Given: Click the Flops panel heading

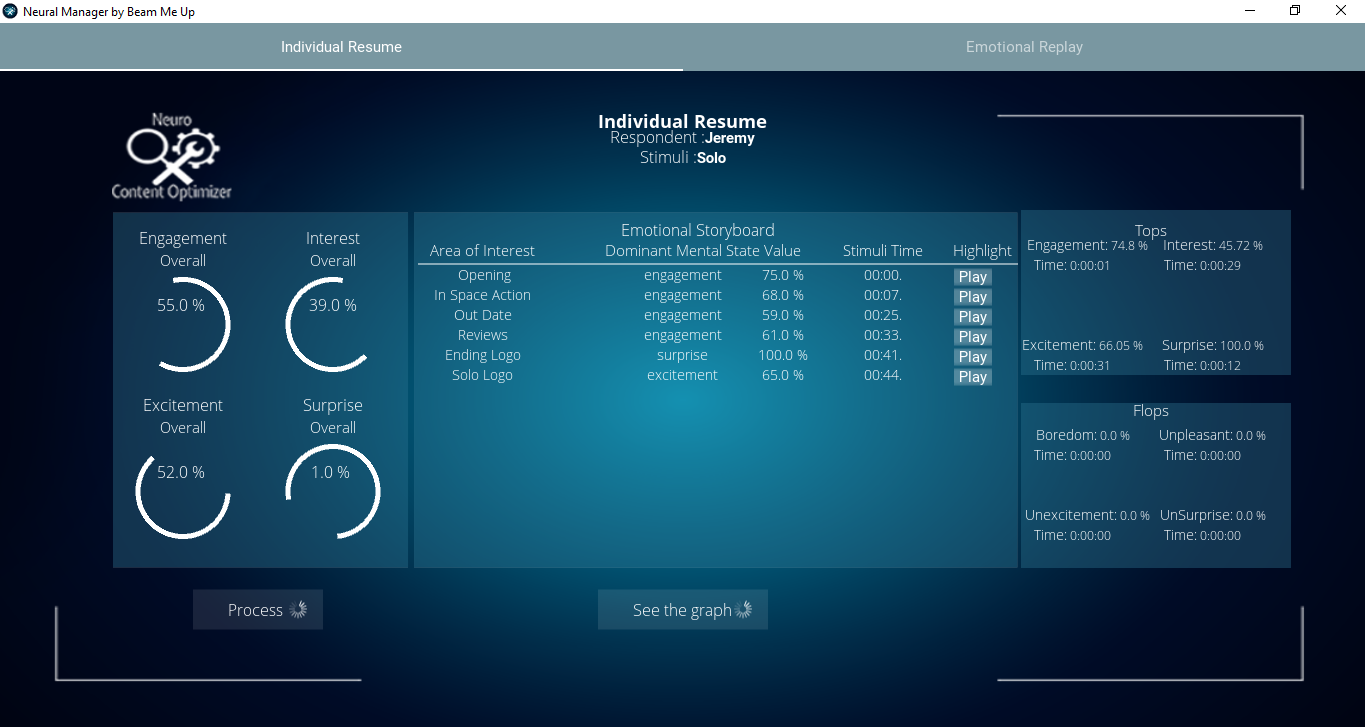Looking at the screenshot, I should click(x=1151, y=411).
